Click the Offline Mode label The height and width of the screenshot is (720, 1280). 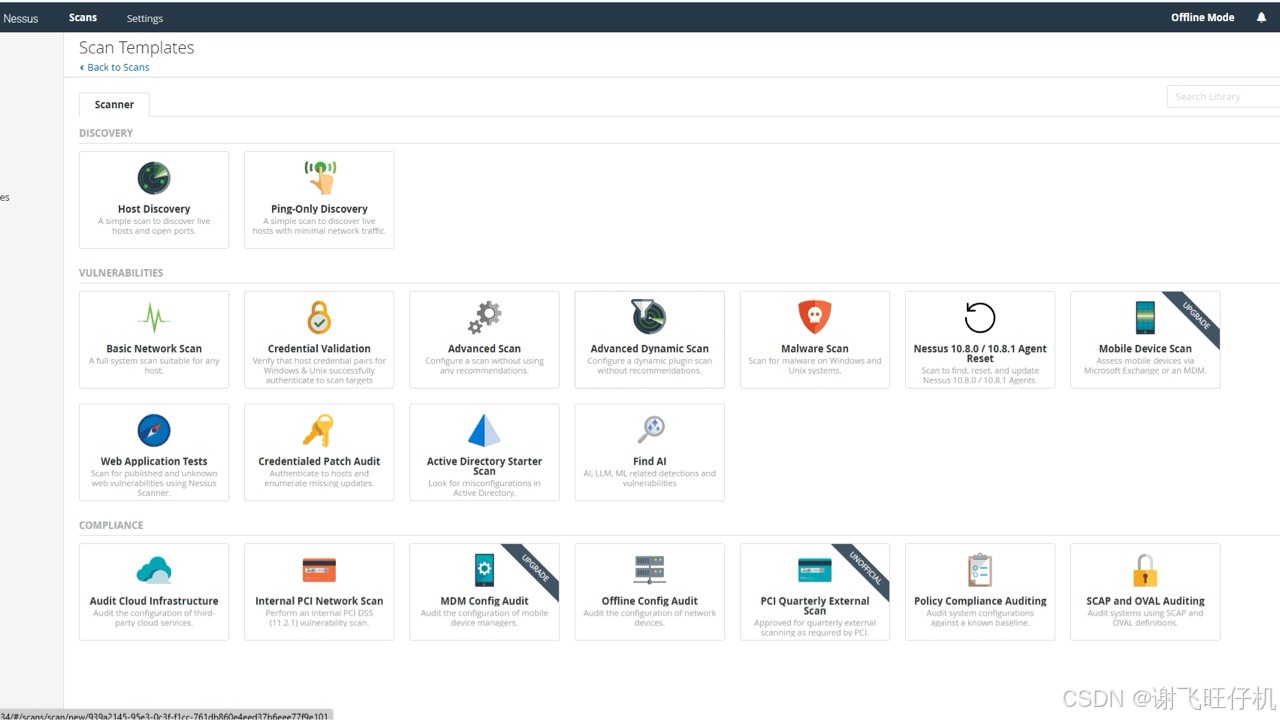[1203, 17]
